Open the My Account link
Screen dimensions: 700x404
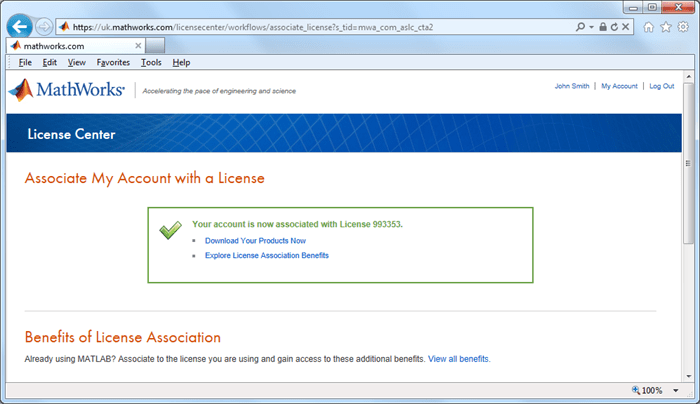click(x=619, y=86)
